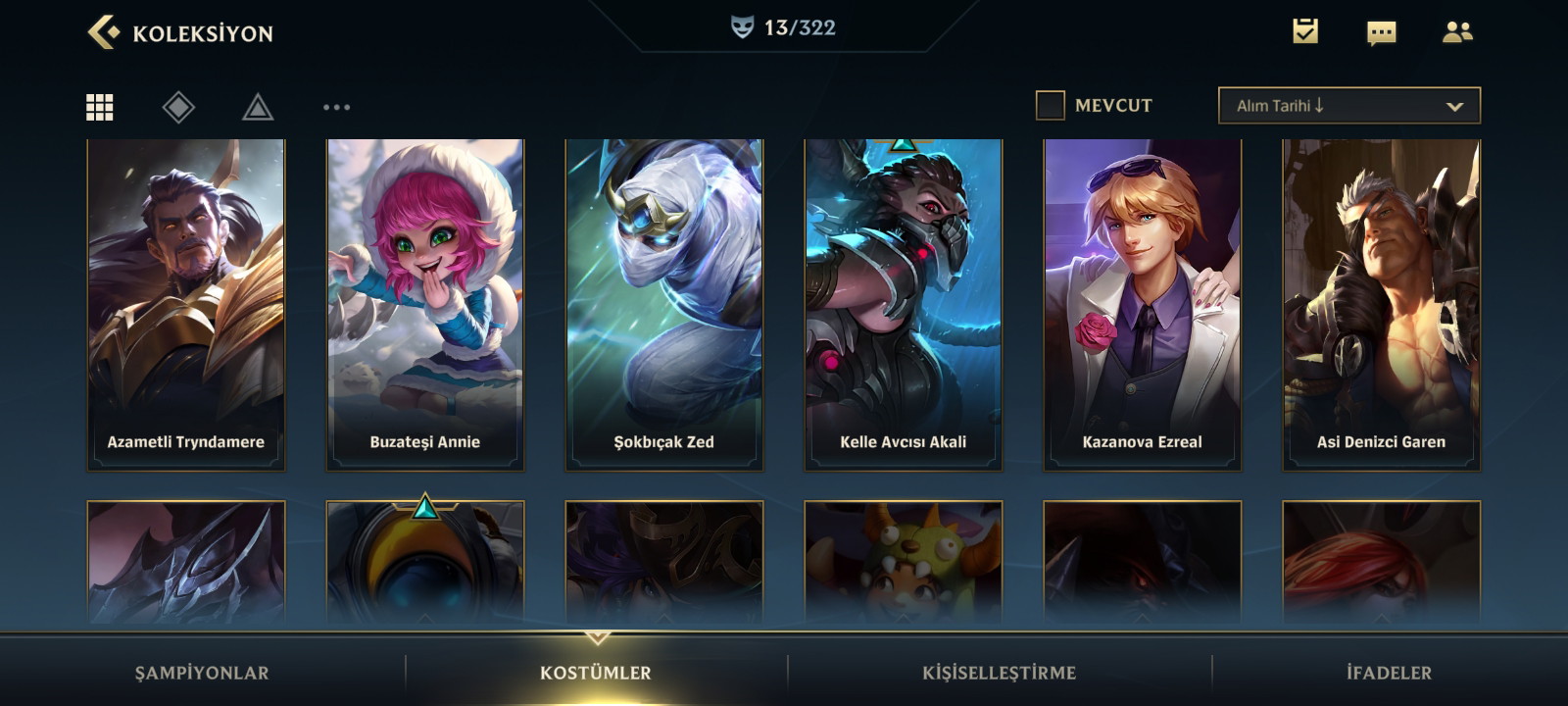Enable the MEVCUT checkbox
1568x706 pixels.
click(x=1051, y=105)
